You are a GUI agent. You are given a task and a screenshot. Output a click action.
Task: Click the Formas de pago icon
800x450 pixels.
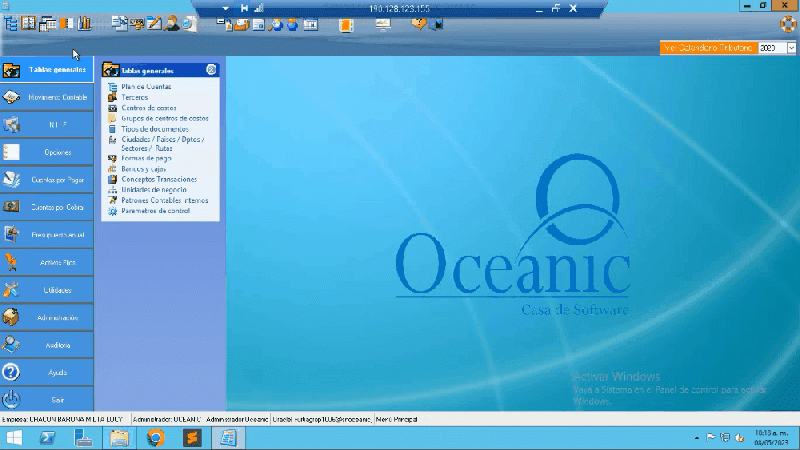point(112,158)
